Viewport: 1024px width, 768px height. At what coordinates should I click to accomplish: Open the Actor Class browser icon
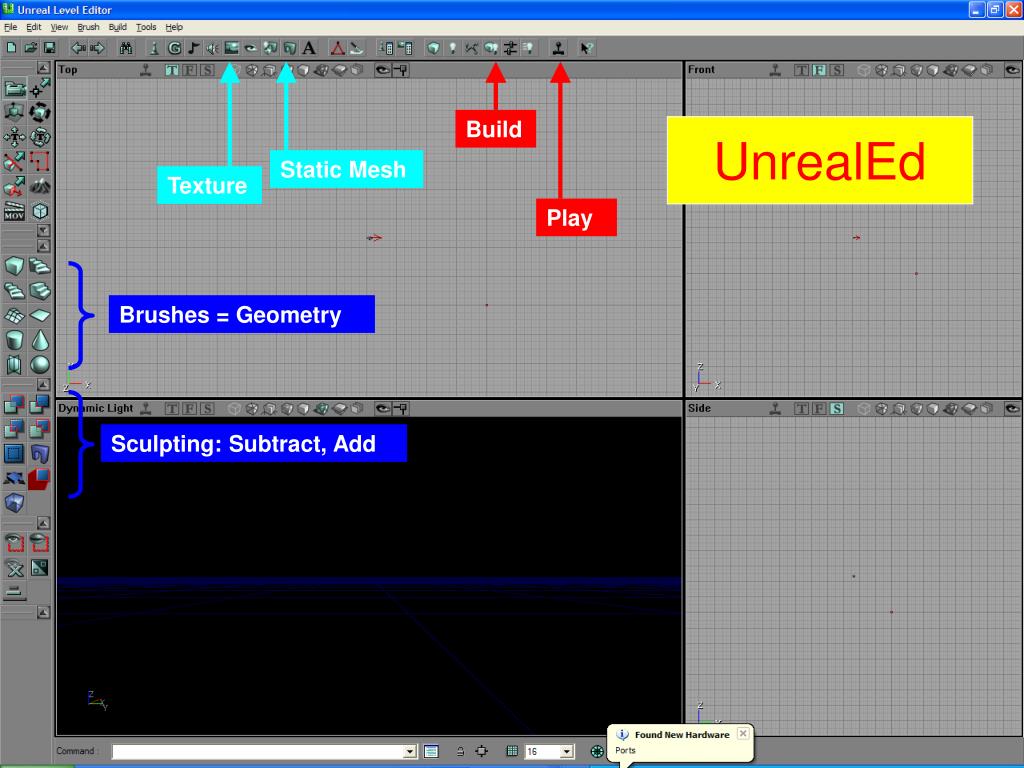tap(154, 48)
